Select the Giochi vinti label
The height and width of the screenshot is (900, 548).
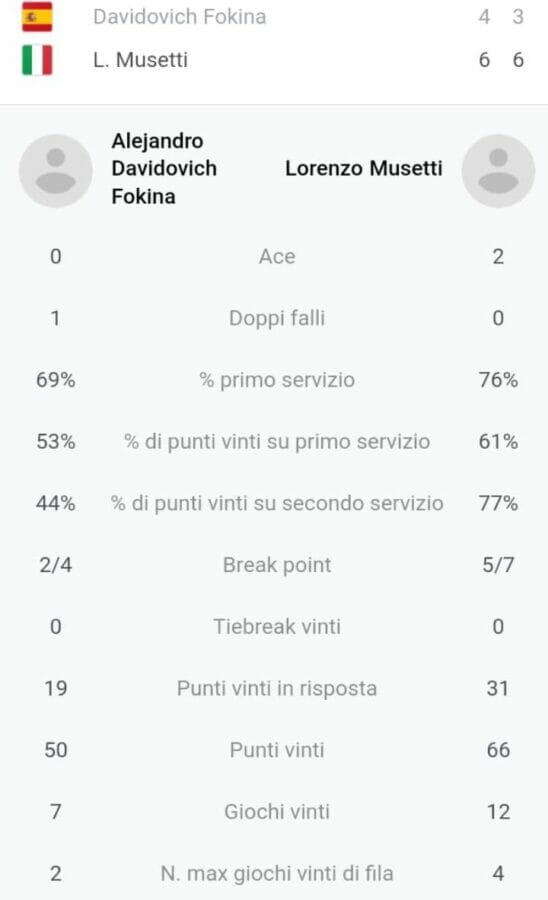(x=277, y=812)
